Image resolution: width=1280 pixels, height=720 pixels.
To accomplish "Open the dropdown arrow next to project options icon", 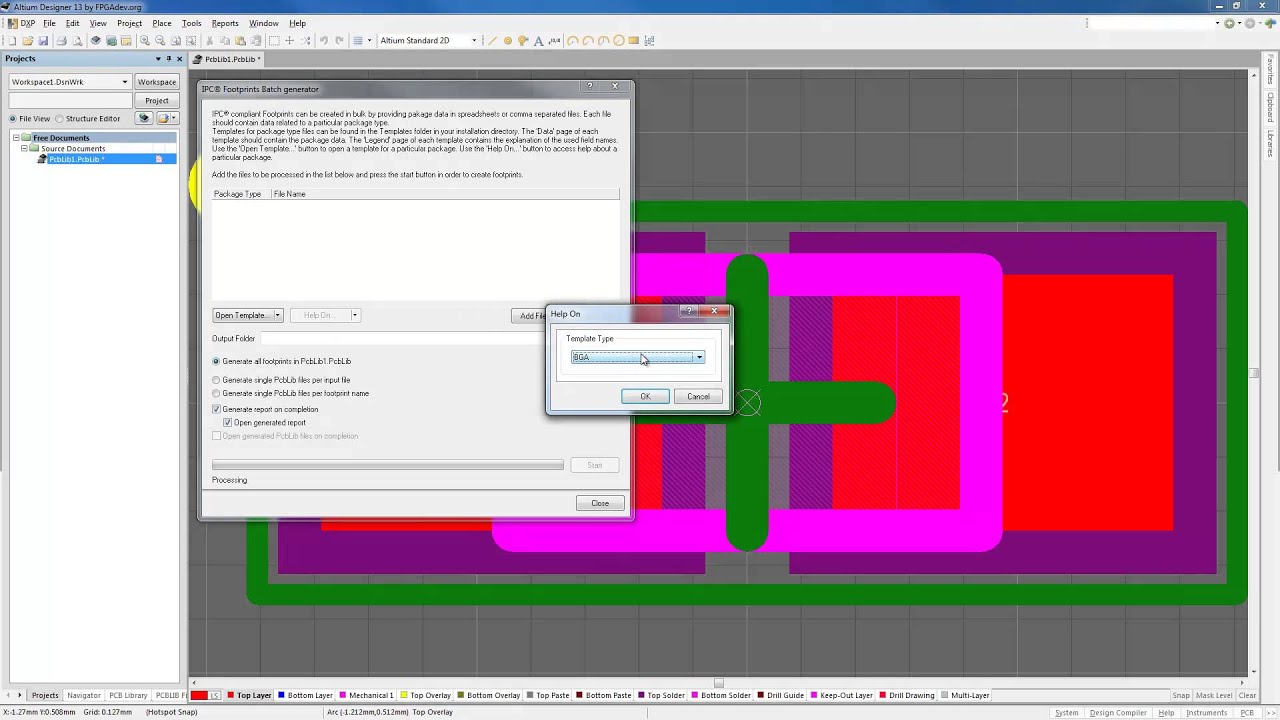I will (x=174, y=118).
